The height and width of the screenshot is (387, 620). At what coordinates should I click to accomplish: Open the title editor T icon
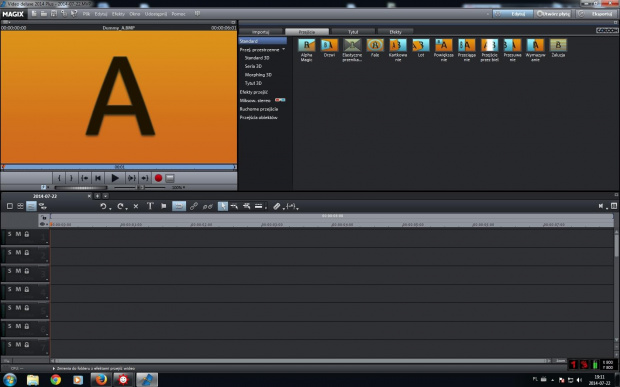click(x=150, y=206)
